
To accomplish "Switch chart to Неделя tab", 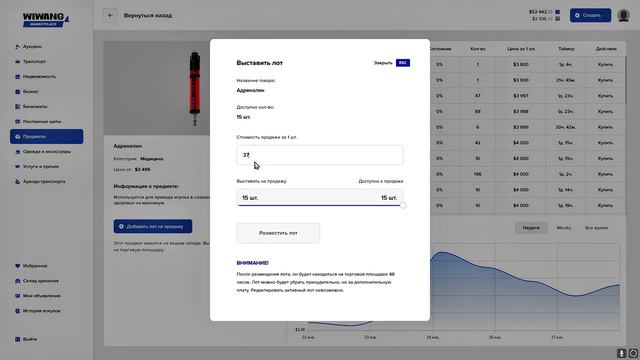I will click(531, 228).
